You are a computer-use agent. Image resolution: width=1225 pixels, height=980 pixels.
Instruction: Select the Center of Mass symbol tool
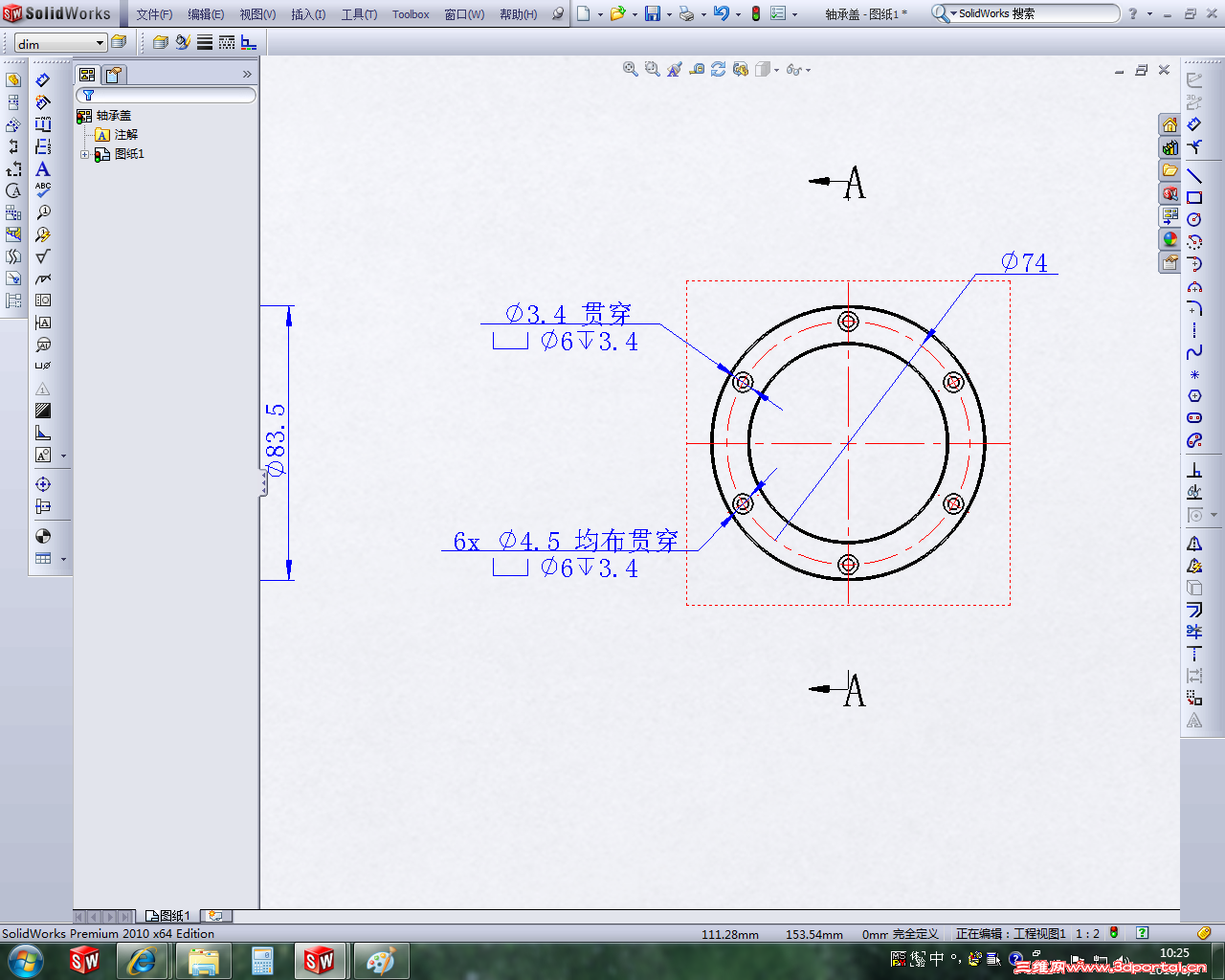pyautogui.click(x=43, y=536)
